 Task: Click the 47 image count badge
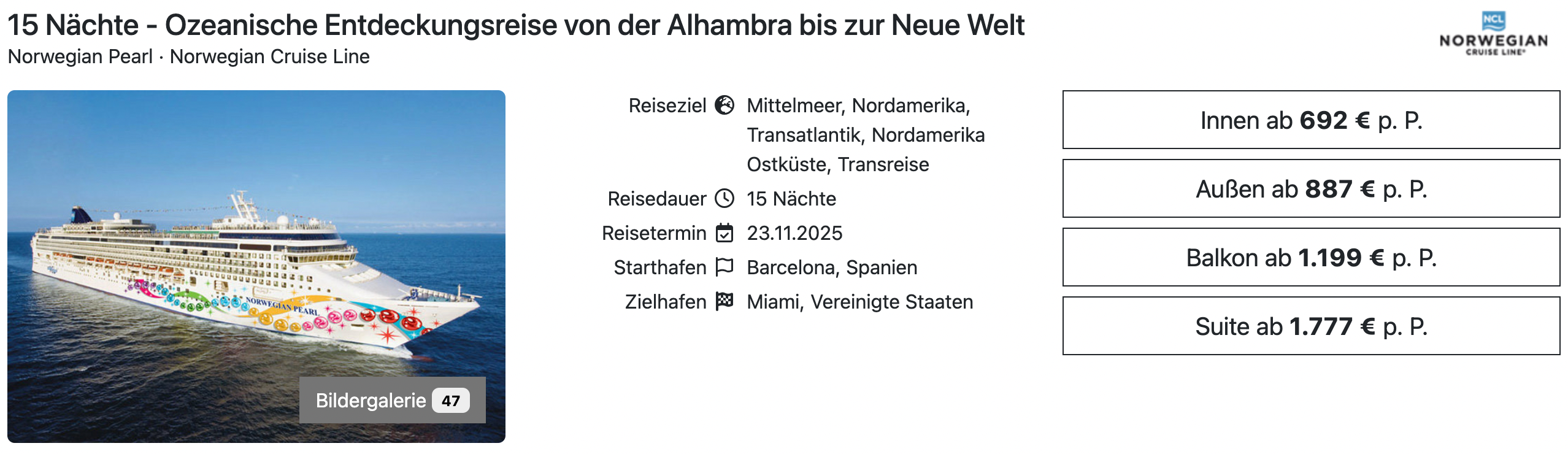[450, 401]
